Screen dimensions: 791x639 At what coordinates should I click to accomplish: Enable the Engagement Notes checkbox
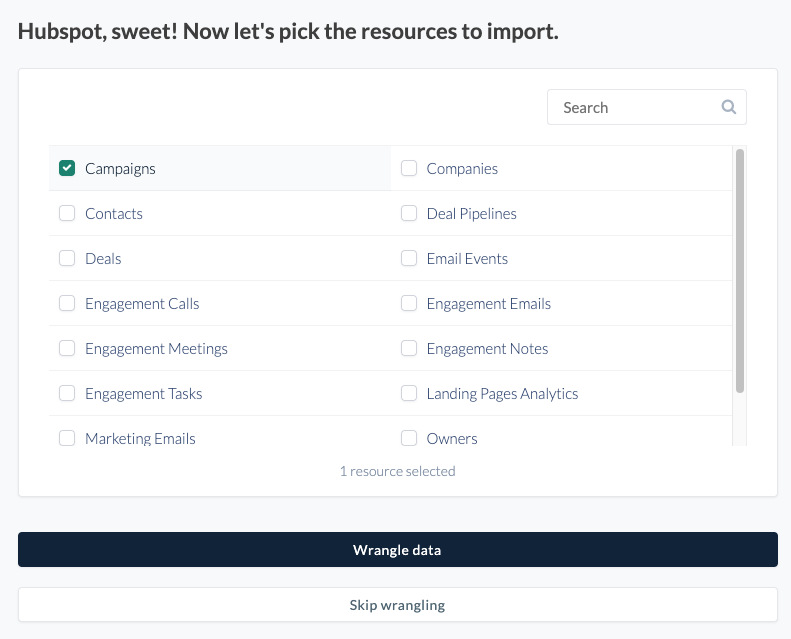[409, 348]
